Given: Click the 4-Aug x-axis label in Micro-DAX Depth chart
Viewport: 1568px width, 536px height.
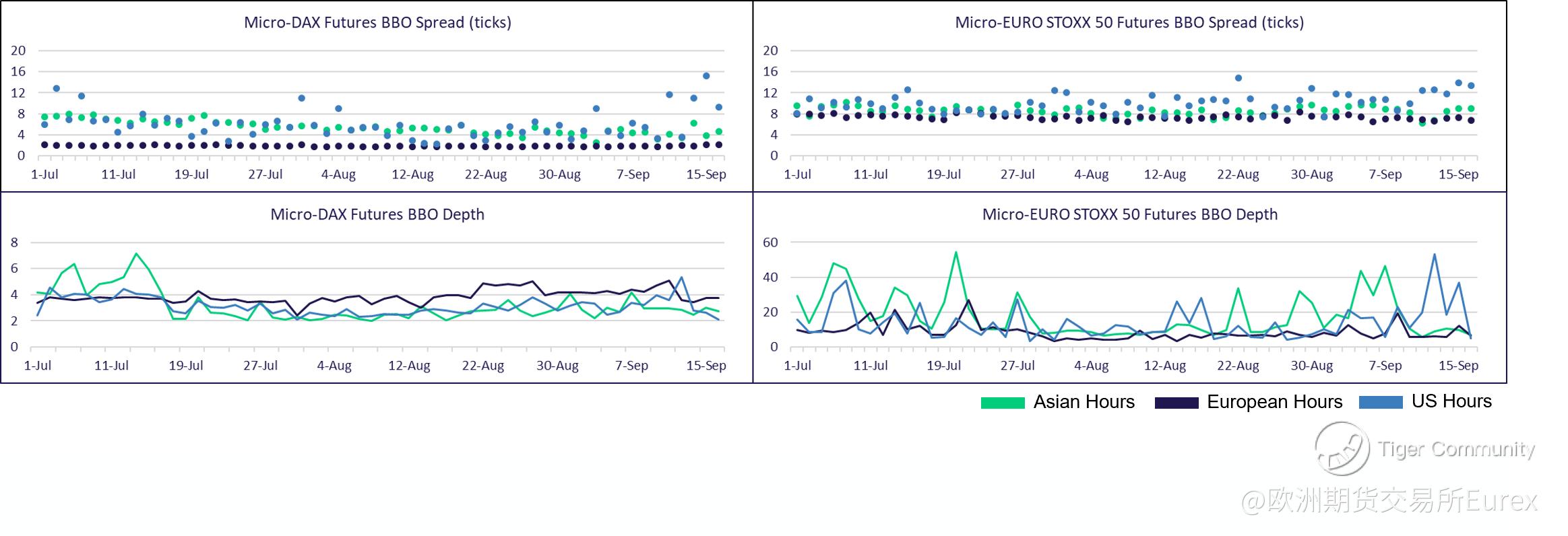Looking at the screenshot, I should pyautogui.click(x=334, y=366).
